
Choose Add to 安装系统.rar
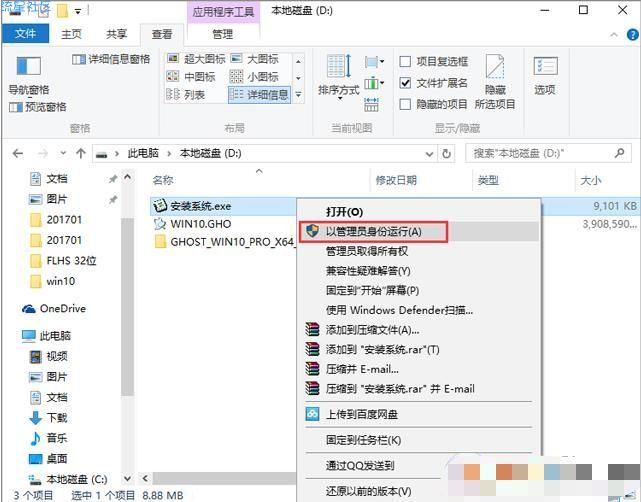[382, 350]
